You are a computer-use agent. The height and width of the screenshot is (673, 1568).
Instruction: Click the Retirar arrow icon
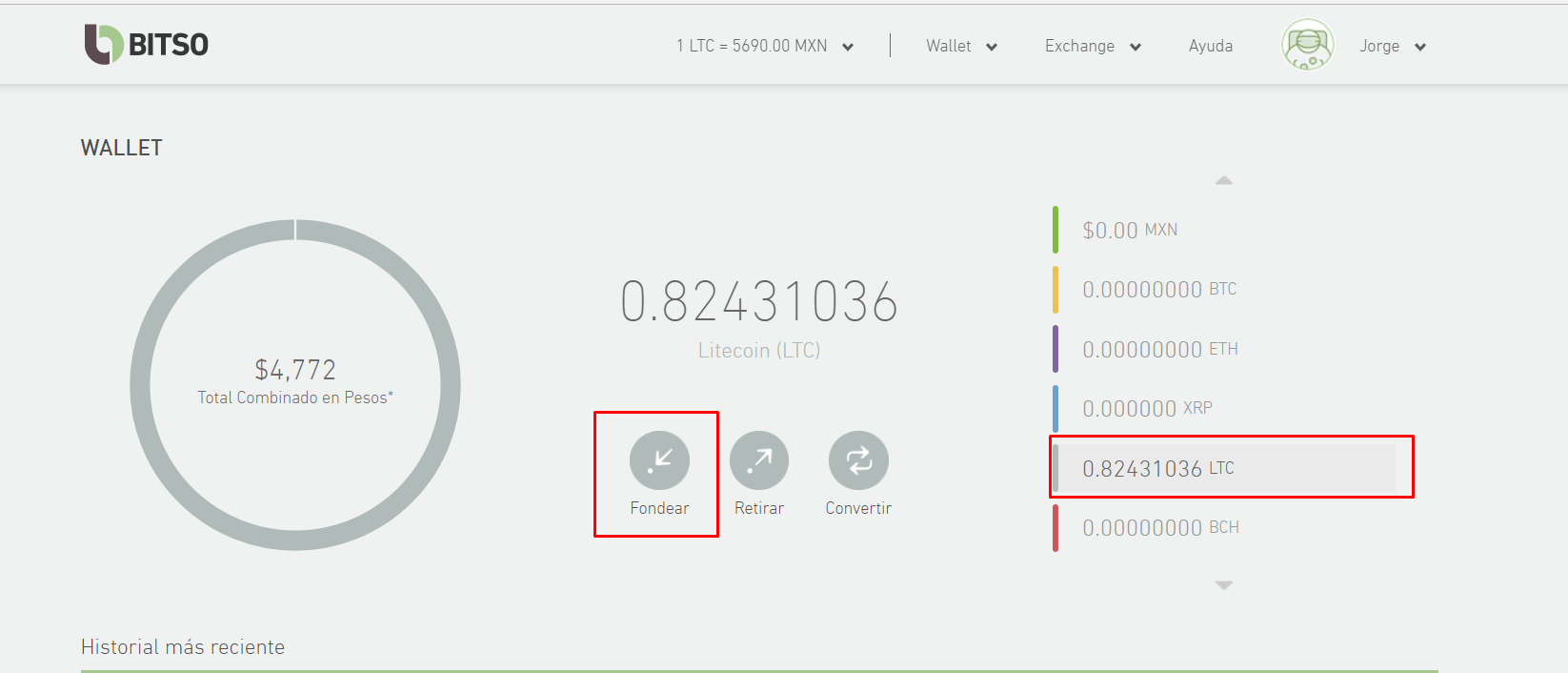759,460
